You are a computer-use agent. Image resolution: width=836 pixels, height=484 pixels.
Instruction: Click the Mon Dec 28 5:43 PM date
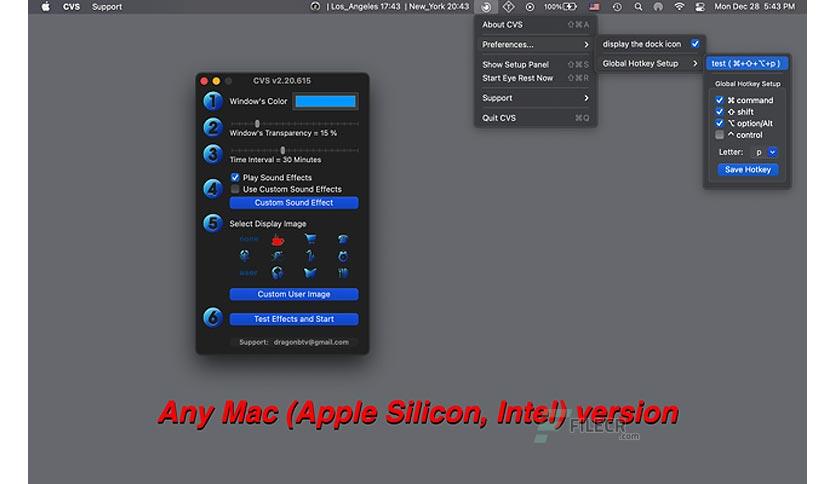(754, 7)
